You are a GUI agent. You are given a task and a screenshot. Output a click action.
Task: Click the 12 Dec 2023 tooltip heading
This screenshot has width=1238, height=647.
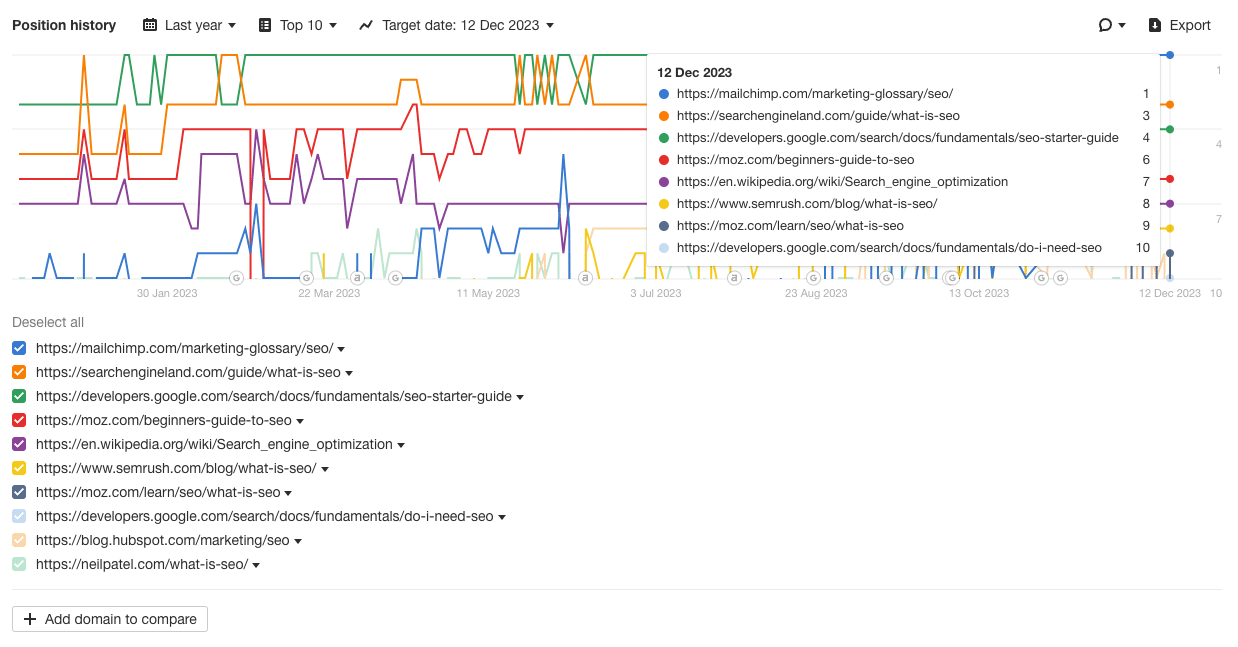(694, 72)
